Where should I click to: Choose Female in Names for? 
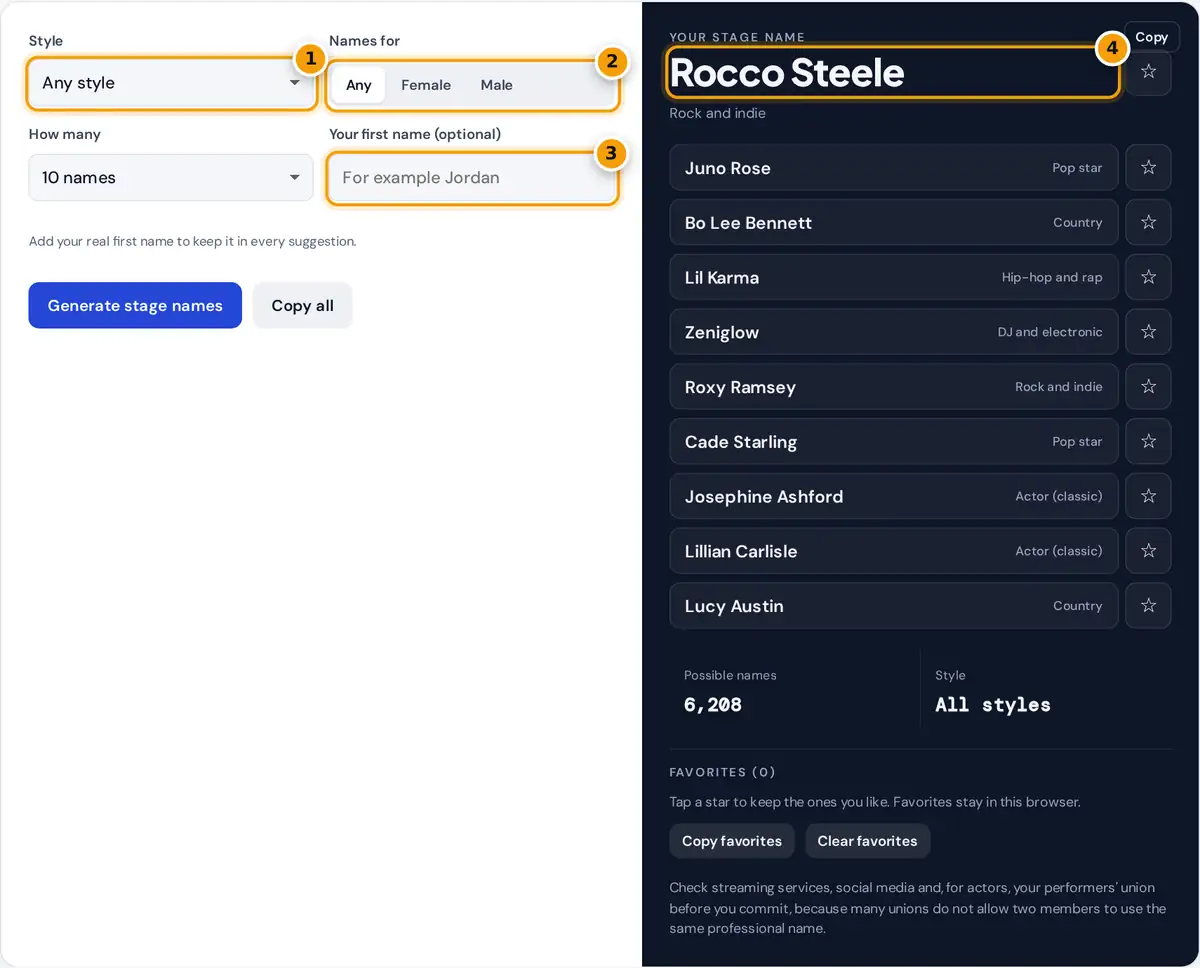coord(426,85)
